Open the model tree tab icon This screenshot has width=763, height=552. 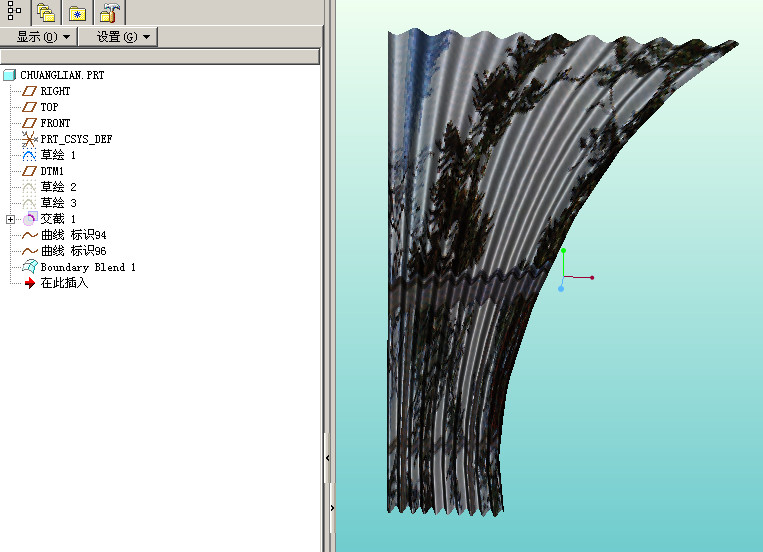coord(14,11)
